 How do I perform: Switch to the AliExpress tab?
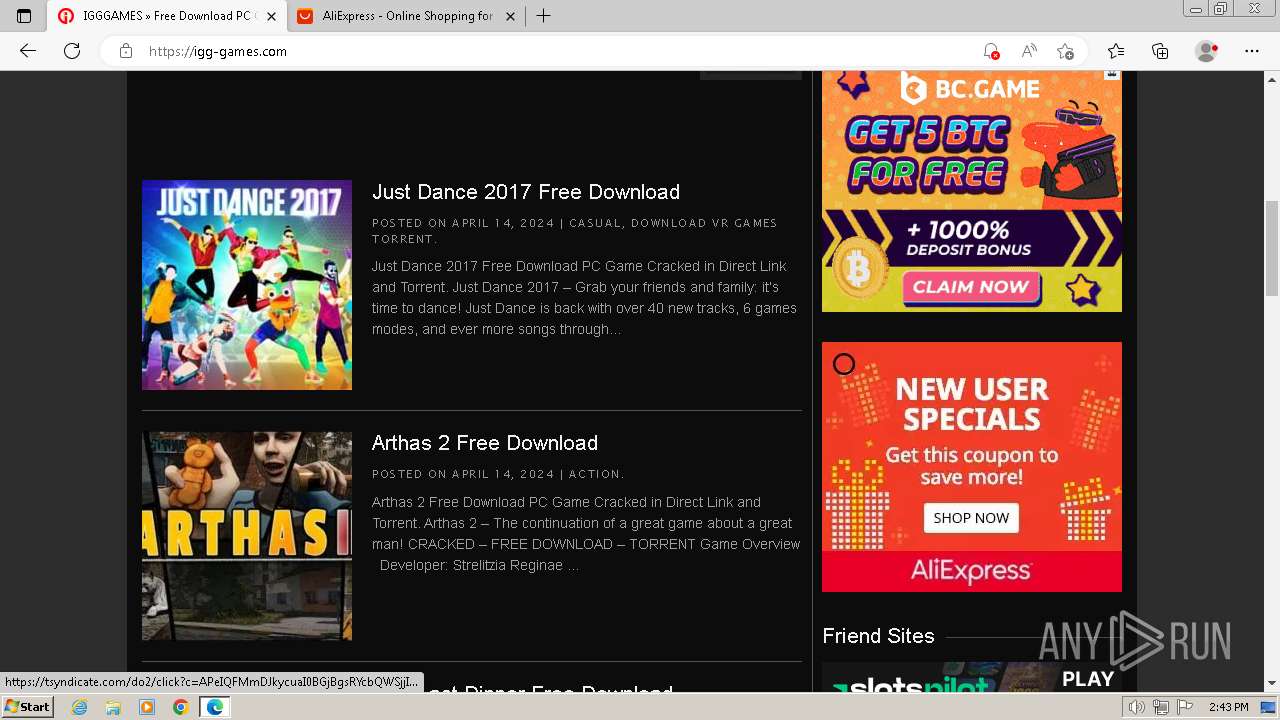pos(406,16)
